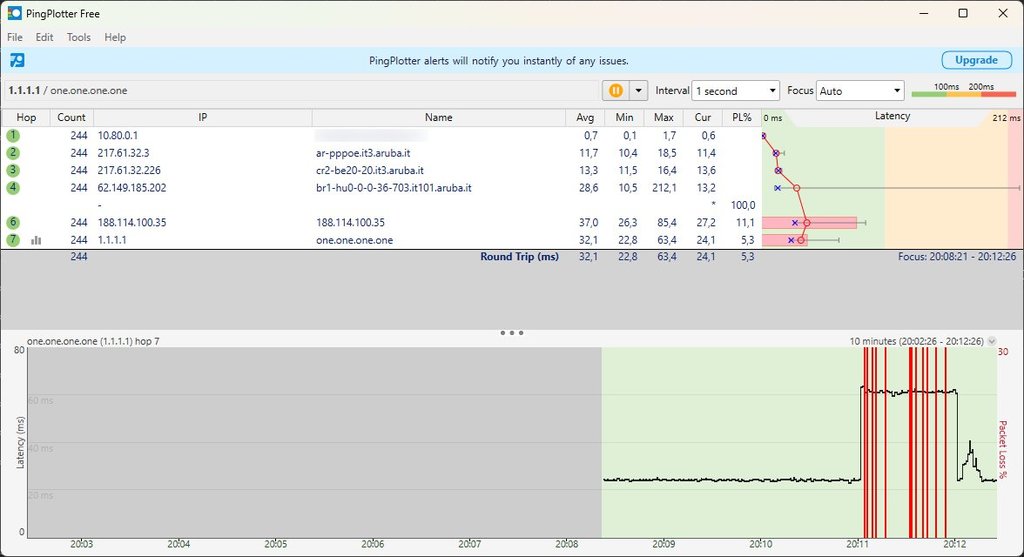Click hostname br1-hu0-0-0-36-703.it101.aruba.it
Viewport: 1024px width, 557px height.
(394, 187)
